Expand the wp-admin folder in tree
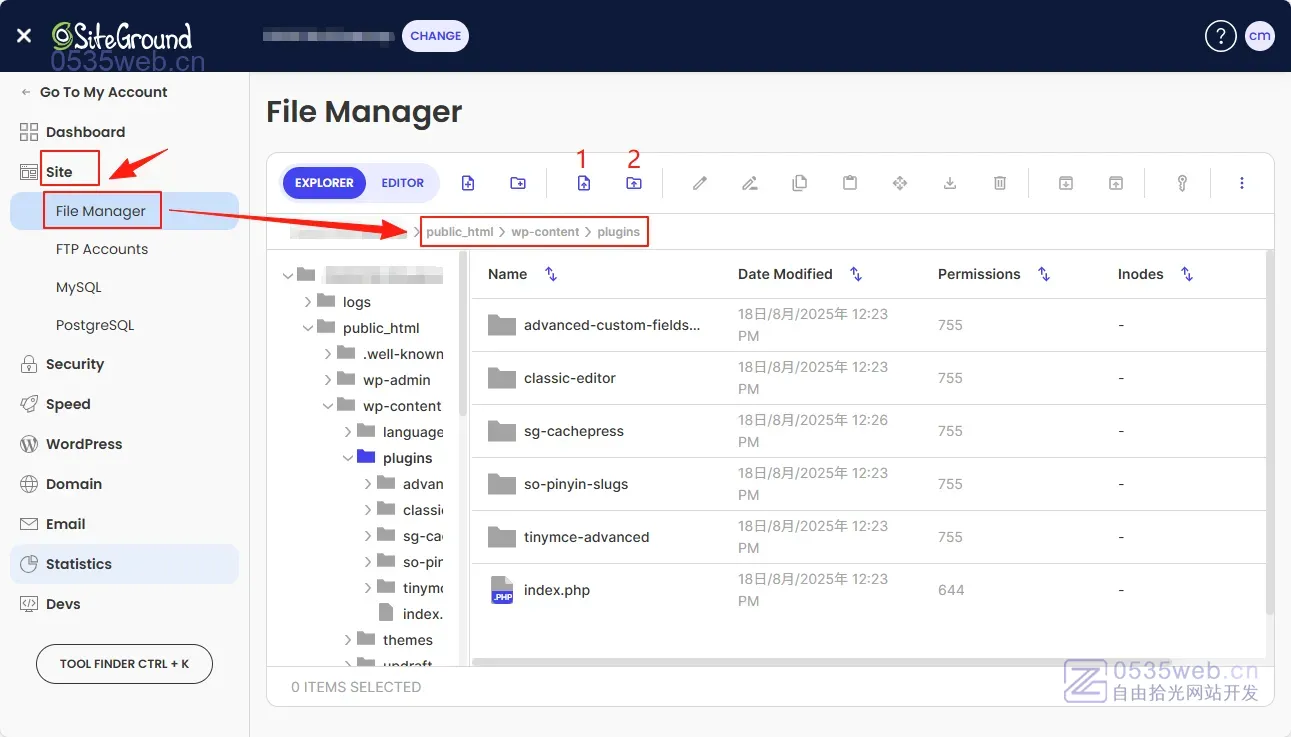1291x737 pixels. click(x=328, y=380)
